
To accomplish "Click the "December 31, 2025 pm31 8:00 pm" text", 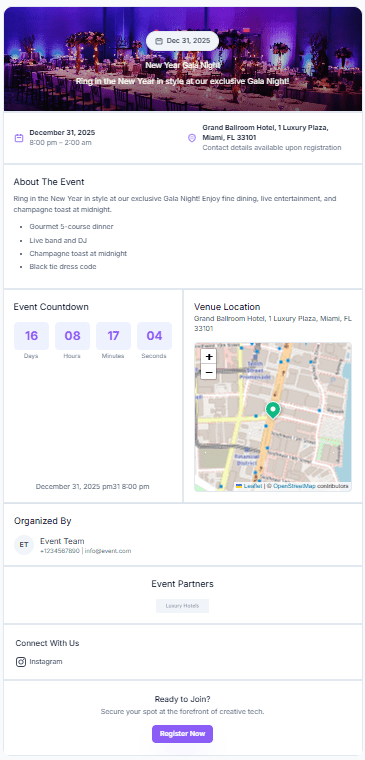I will pyautogui.click(x=93, y=487).
